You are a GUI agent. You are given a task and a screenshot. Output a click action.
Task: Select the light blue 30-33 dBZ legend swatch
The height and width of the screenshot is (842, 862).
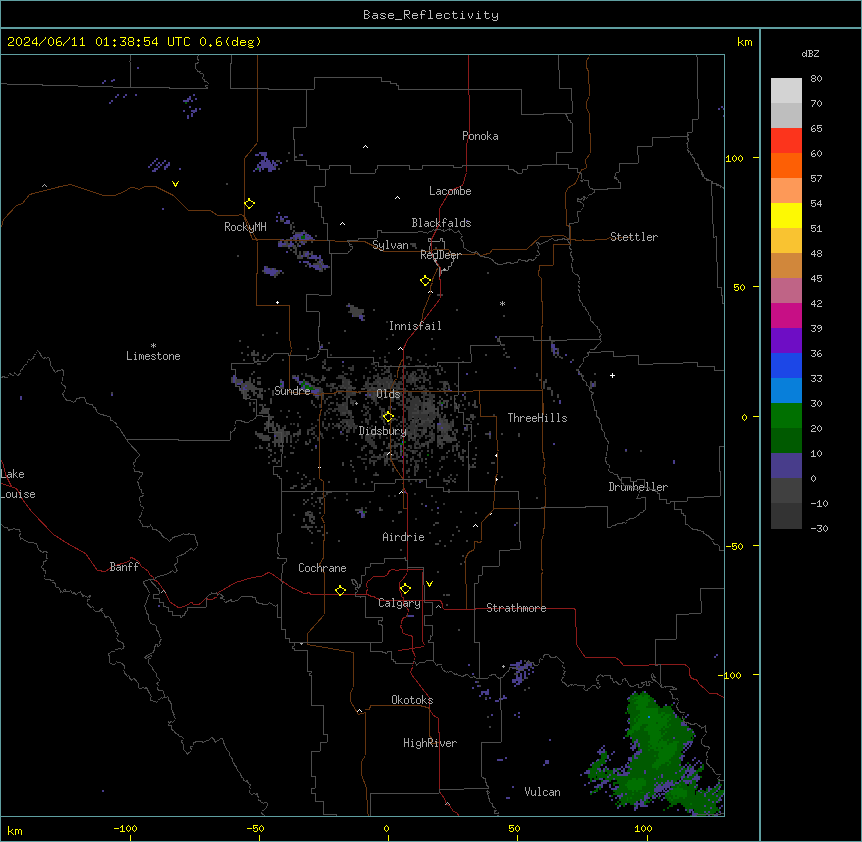(786, 390)
